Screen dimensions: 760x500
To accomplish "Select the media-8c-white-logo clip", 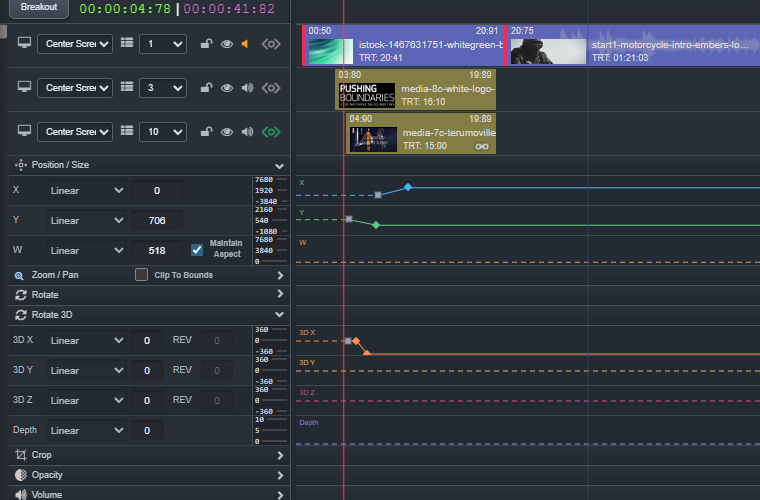I will point(415,90).
